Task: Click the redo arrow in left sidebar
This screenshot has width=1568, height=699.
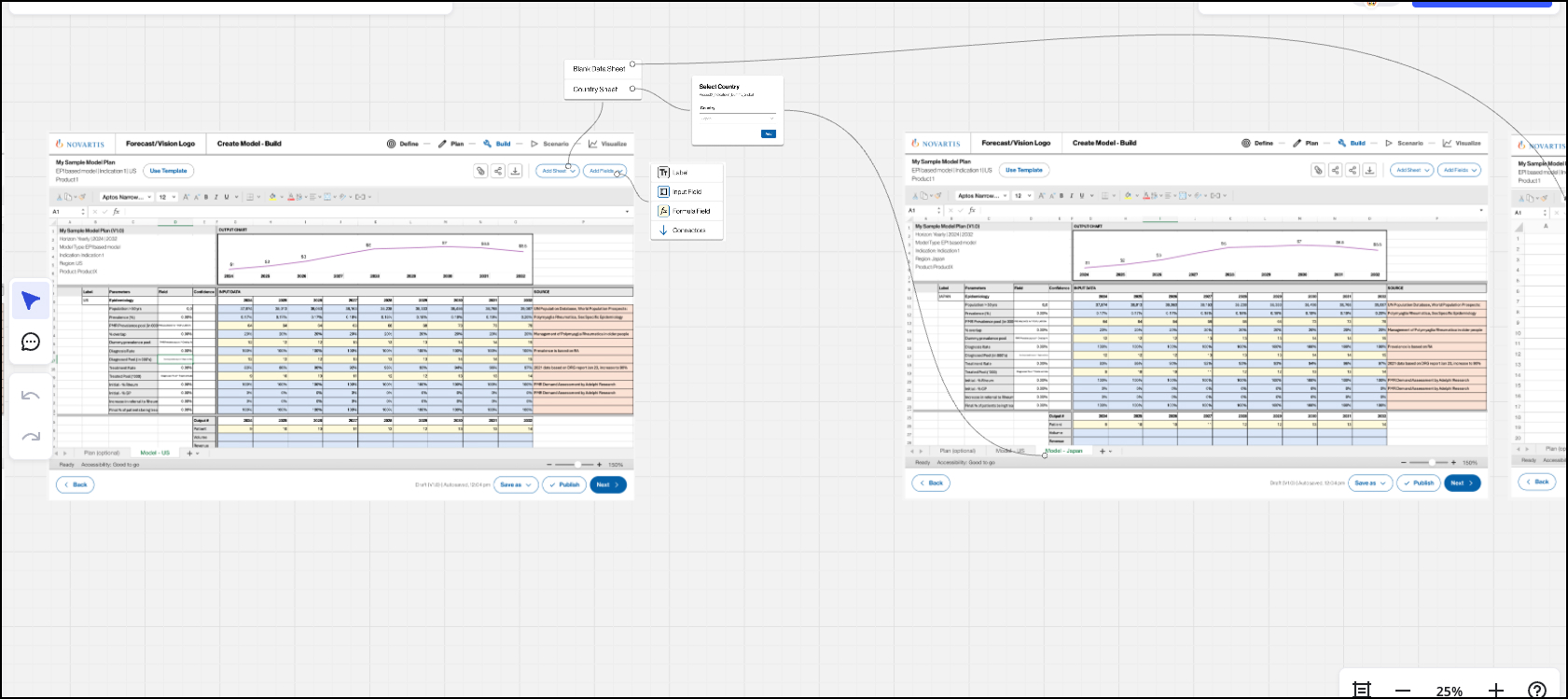Action: pyautogui.click(x=31, y=436)
